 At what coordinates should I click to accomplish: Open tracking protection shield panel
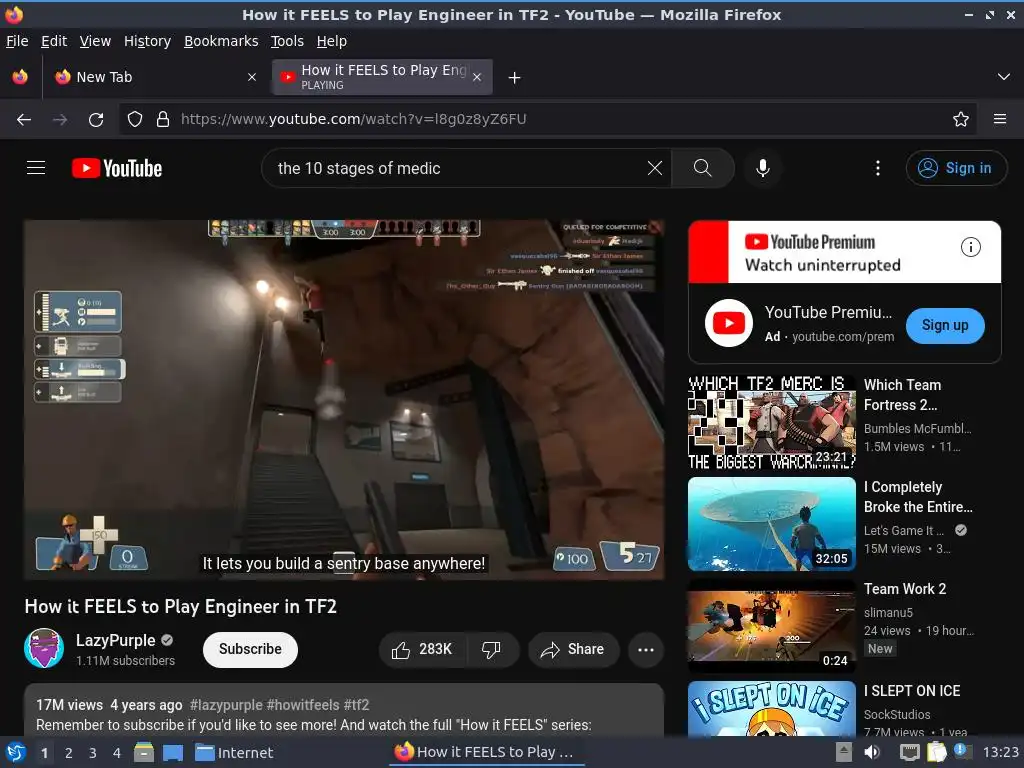pyautogui.click(x=135, y=119)
